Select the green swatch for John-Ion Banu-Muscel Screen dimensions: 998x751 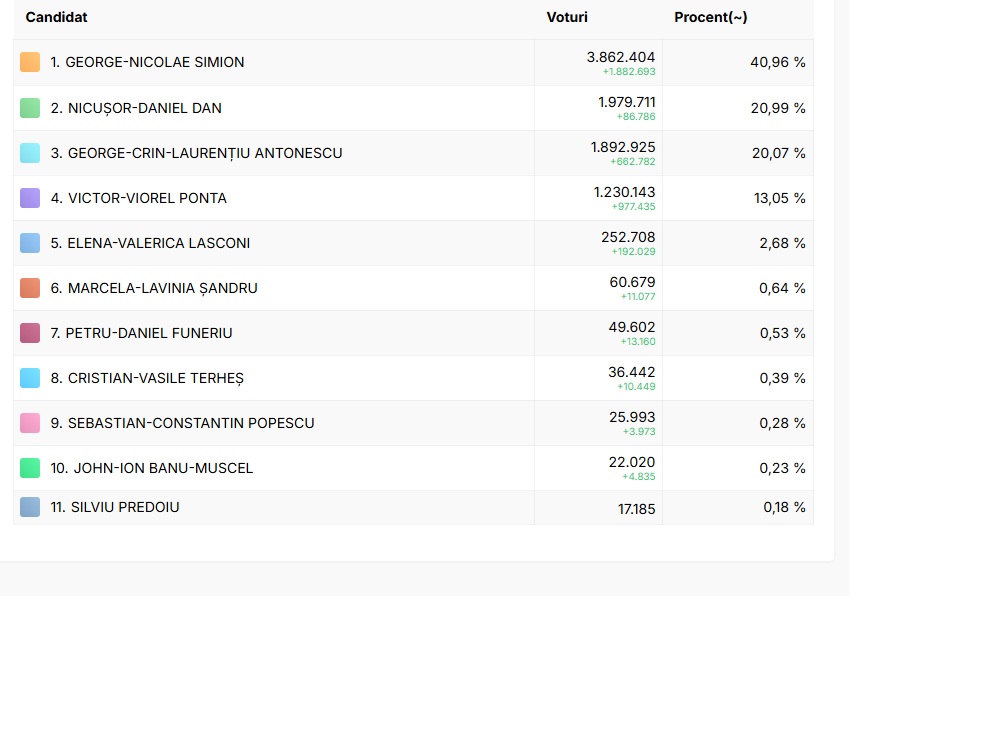click(30, 468)
